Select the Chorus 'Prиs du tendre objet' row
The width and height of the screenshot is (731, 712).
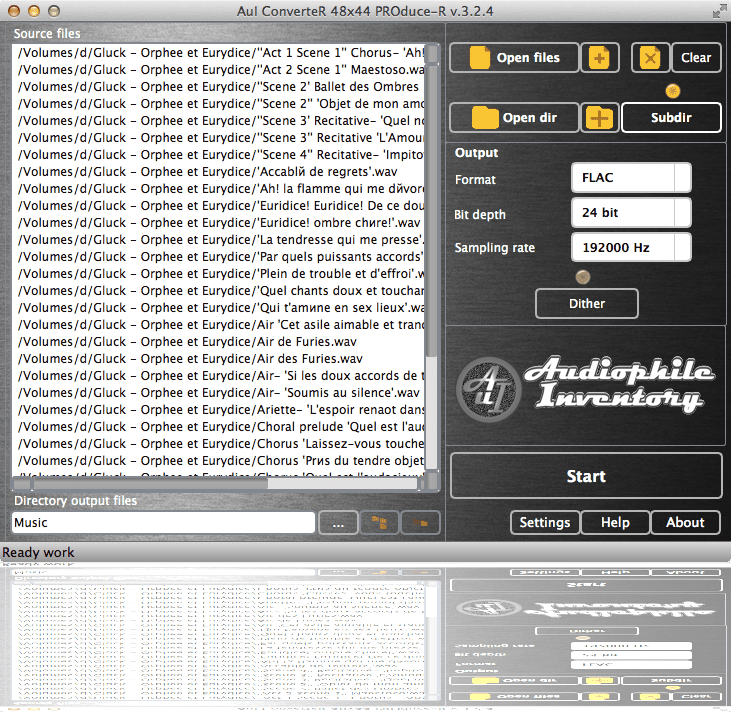pyautogui.click(x=218, y=461)
